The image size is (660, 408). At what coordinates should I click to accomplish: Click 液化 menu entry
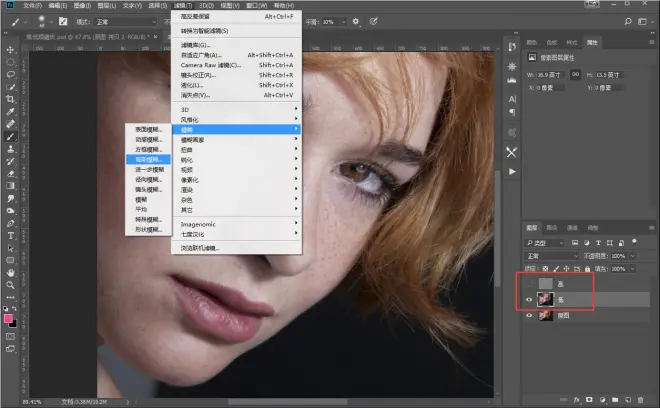pyautogui.click(x=237, y=85)
